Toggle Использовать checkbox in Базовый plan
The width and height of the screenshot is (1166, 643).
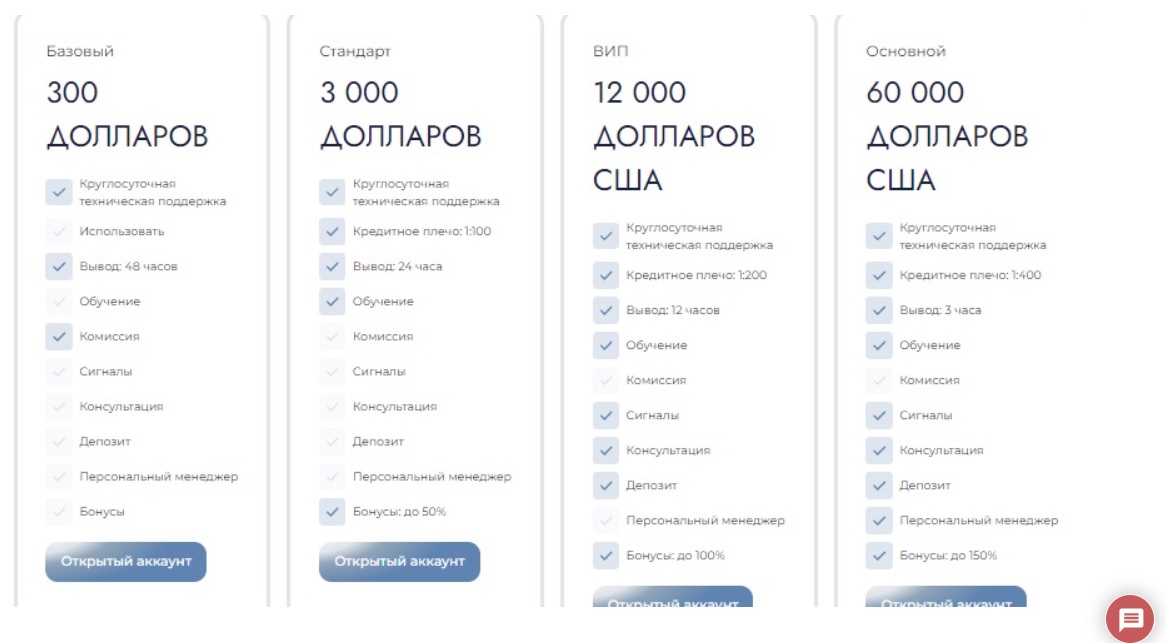coord(59,232)
